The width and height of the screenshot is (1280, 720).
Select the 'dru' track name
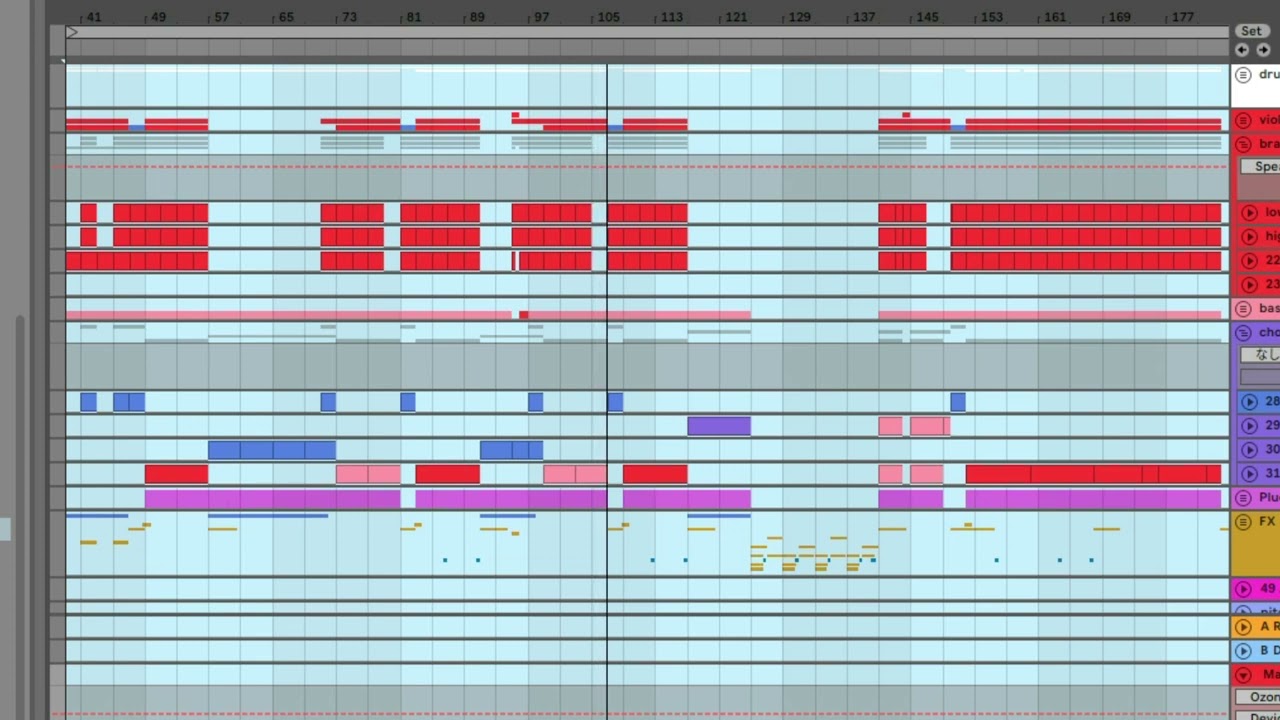coord(1269,75)
